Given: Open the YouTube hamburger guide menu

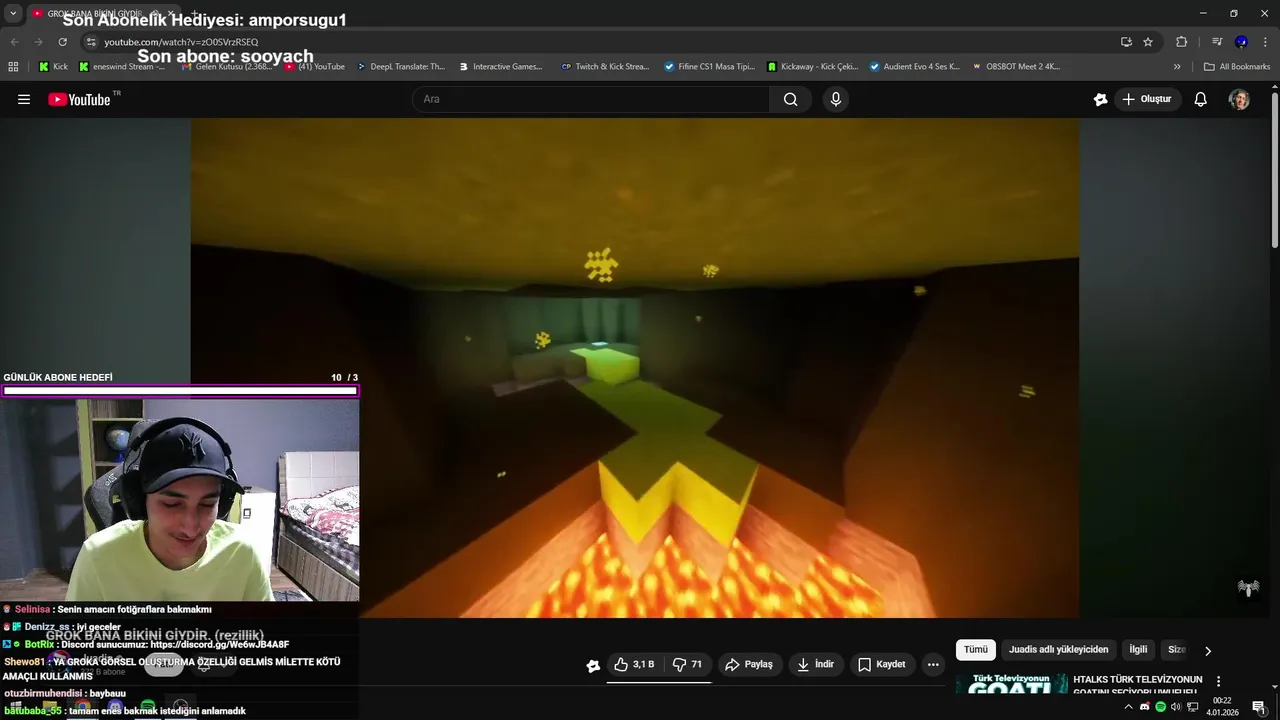Looking at the screenshot, I should click(24, 99).
